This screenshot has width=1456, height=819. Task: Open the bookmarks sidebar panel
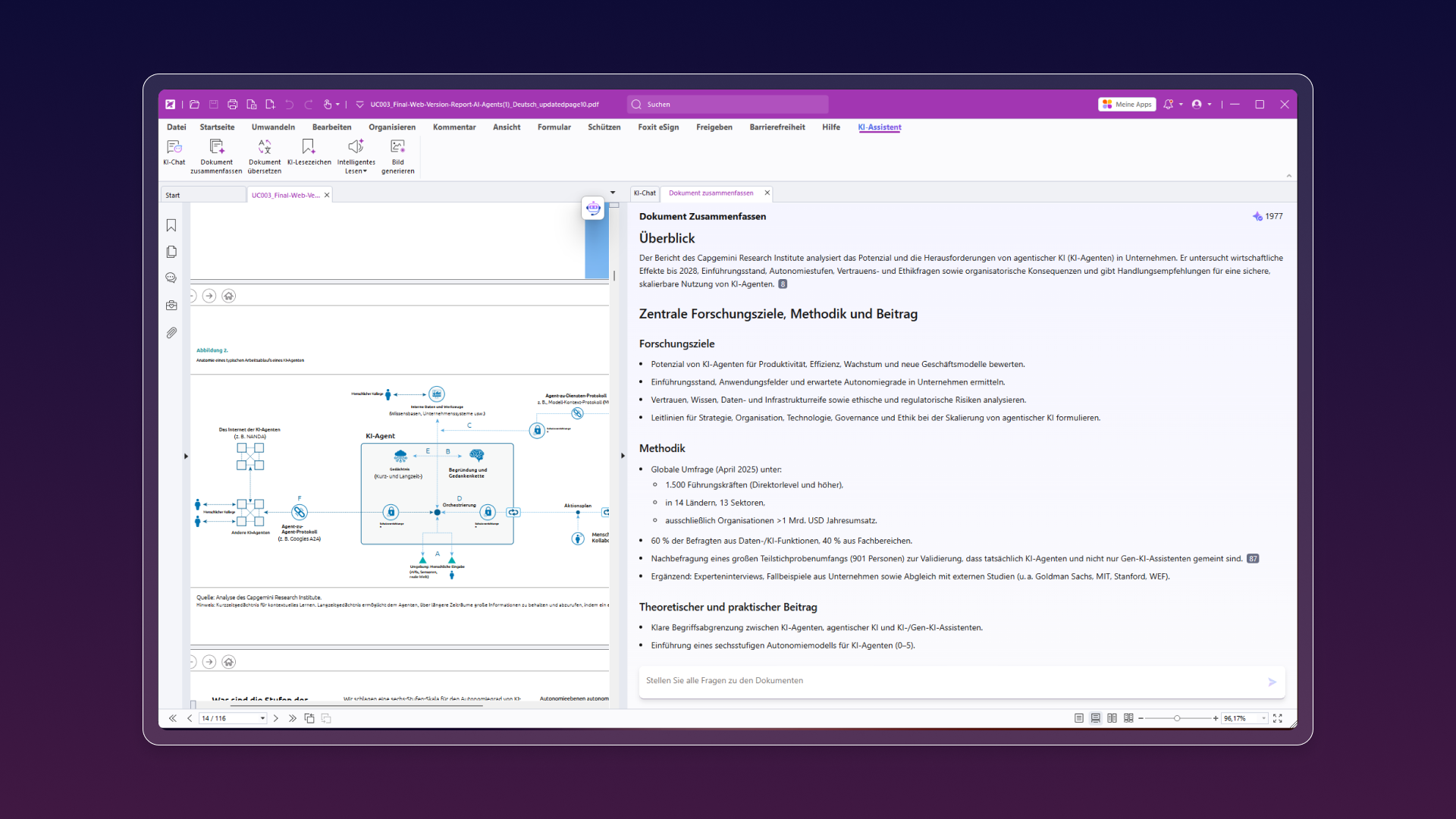(x=171, y=225)
